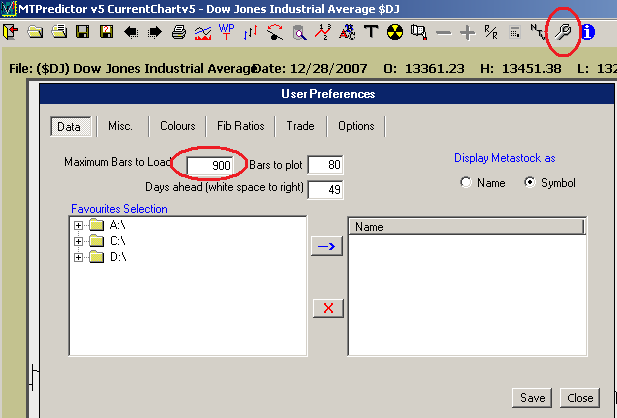Click the Name column header in favourites list

pos(467,227)
